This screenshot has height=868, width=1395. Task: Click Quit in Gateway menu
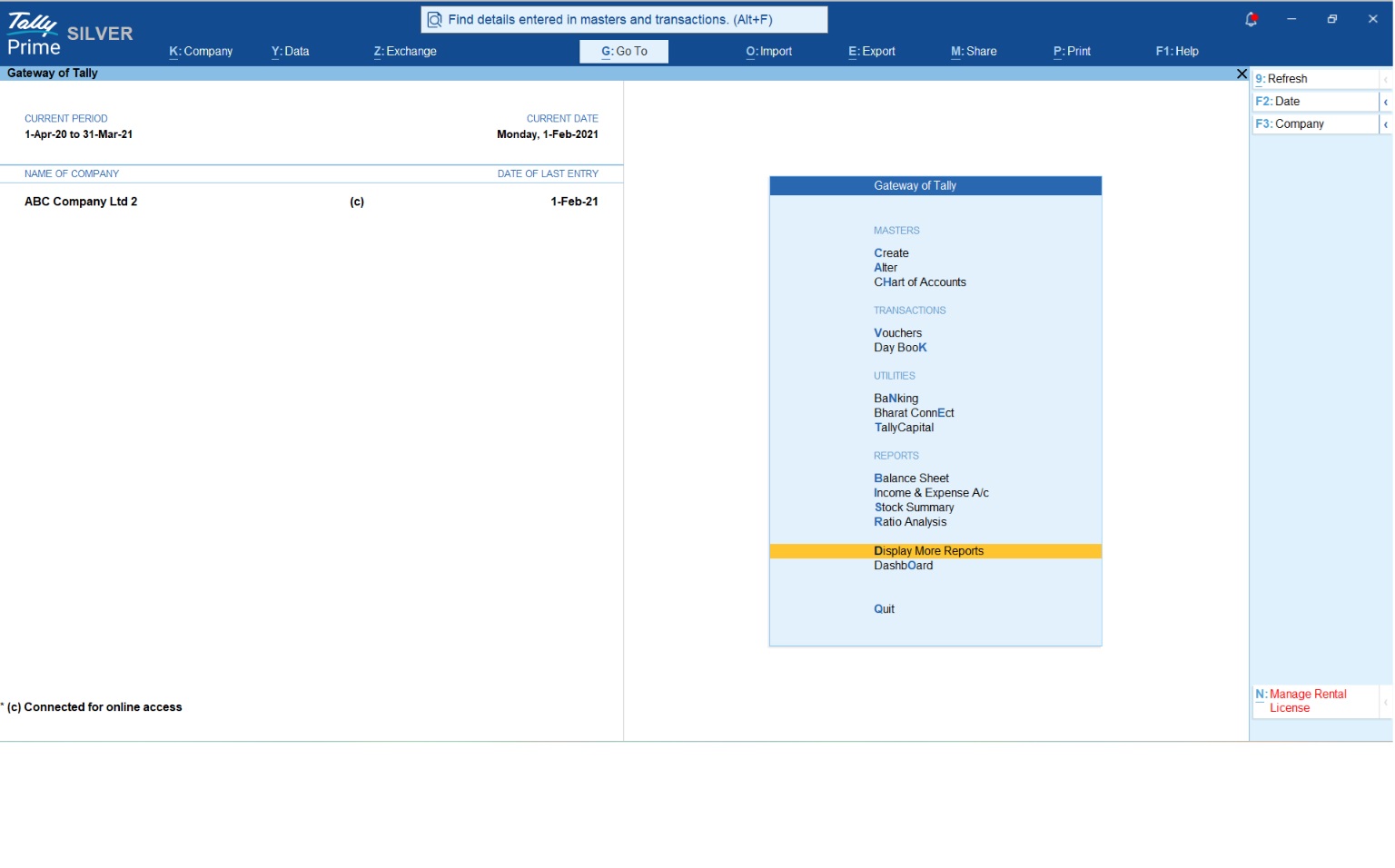(x=884, y=609)
